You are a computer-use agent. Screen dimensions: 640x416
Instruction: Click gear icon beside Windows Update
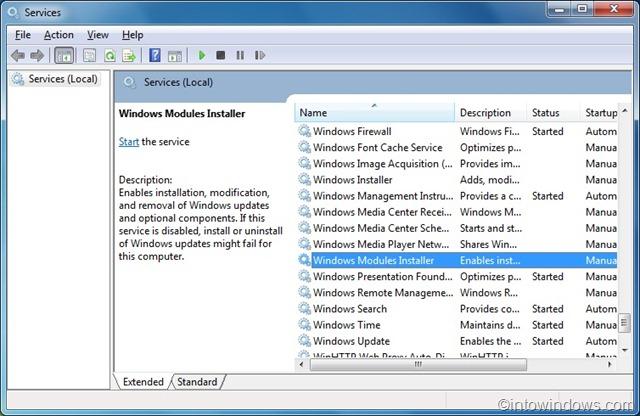[x=304, y=340]
